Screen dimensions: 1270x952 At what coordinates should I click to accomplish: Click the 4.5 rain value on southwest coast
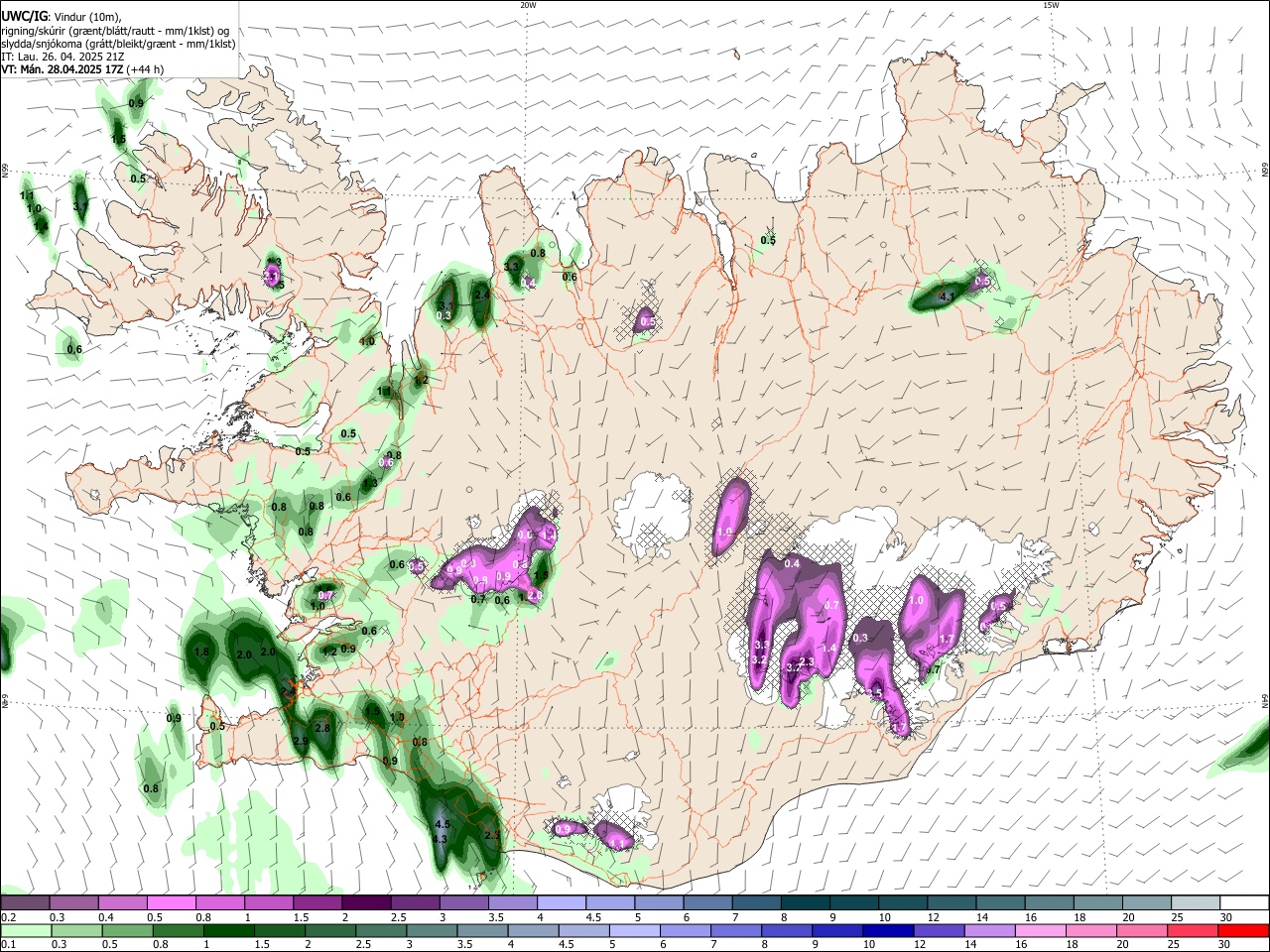click(443, 824)
